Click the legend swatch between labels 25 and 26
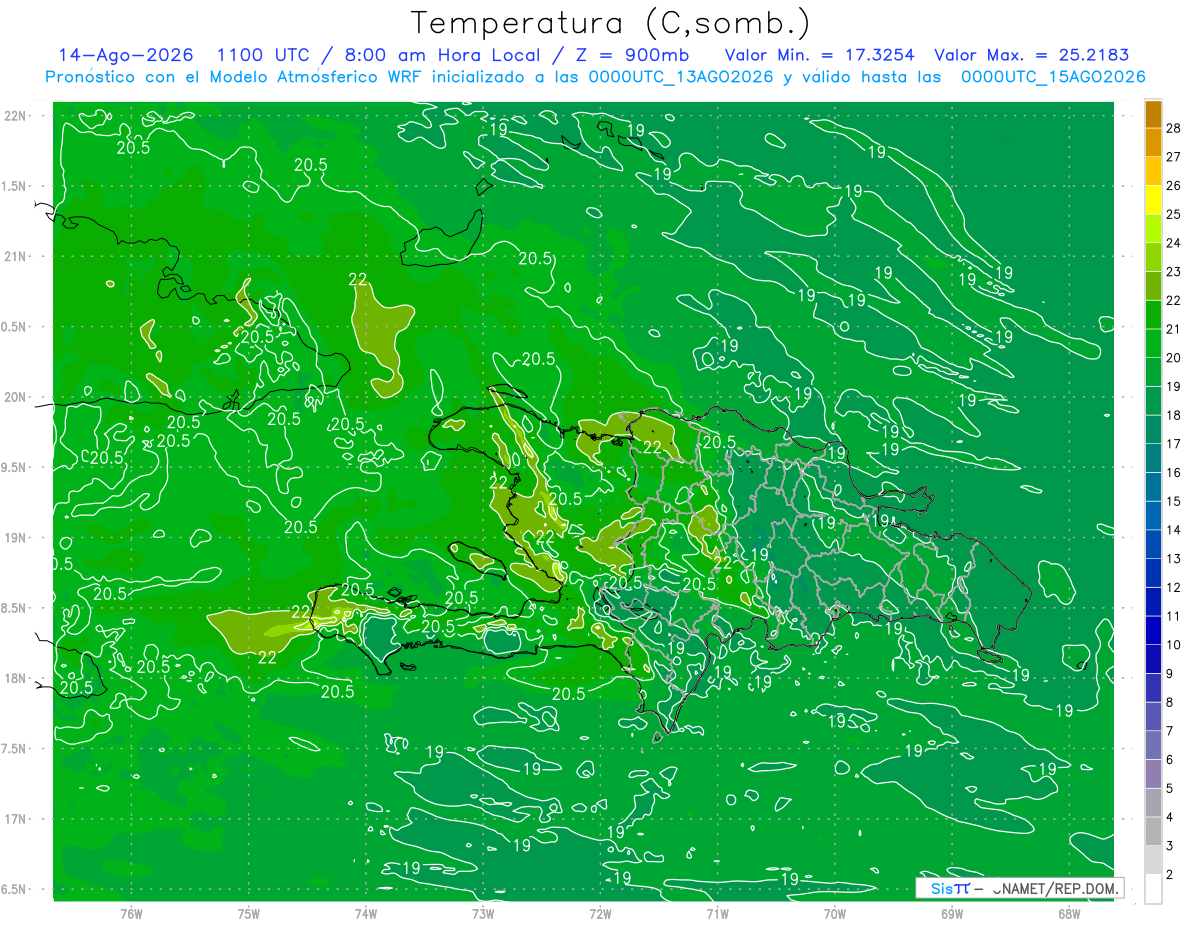Image resolution: width=1200 pixels, height=927 pixels. (x=1153, y=200)
